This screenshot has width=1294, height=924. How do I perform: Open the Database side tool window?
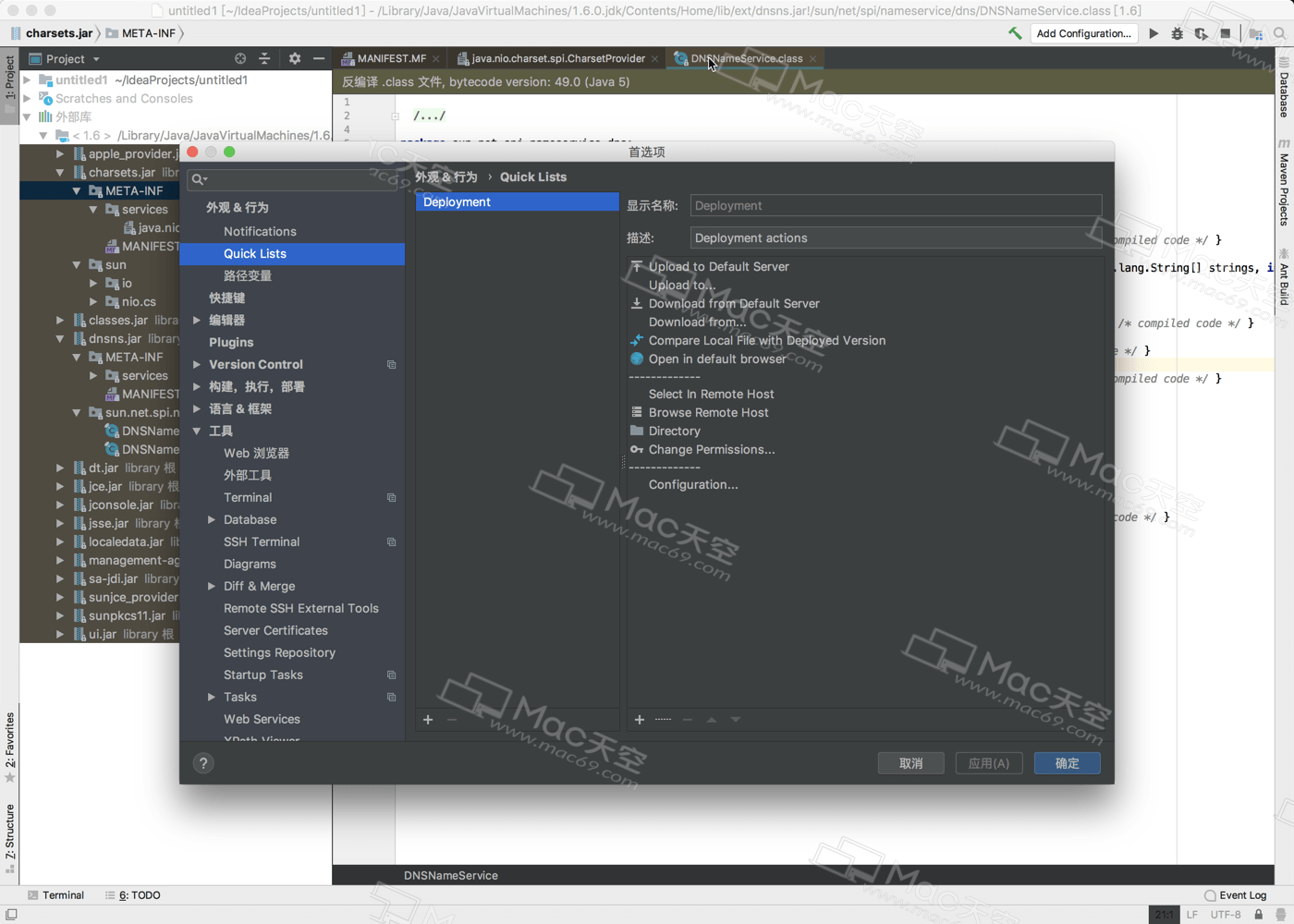[x=1284, y=88]
